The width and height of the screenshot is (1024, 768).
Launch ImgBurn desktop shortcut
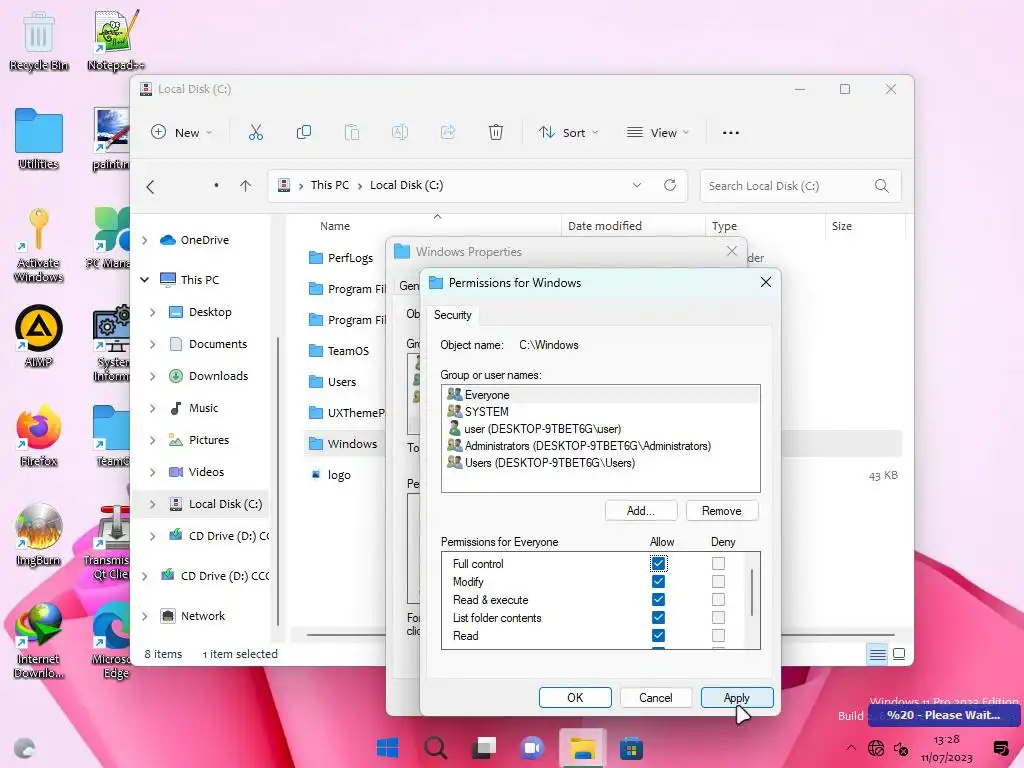point(39,534)
